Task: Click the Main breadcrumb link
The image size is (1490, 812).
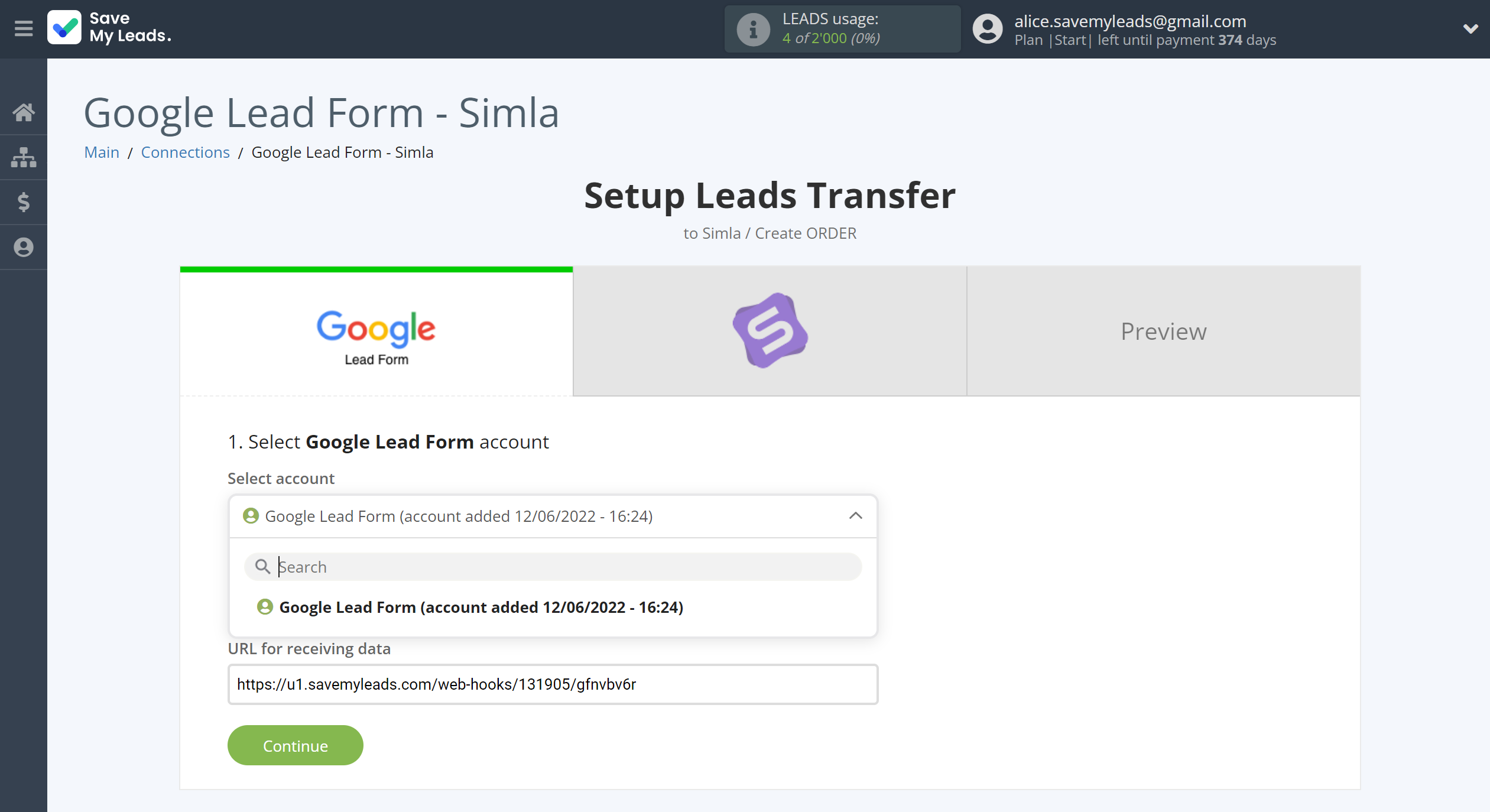Action: pyautogui.click(x=101, y=152)
